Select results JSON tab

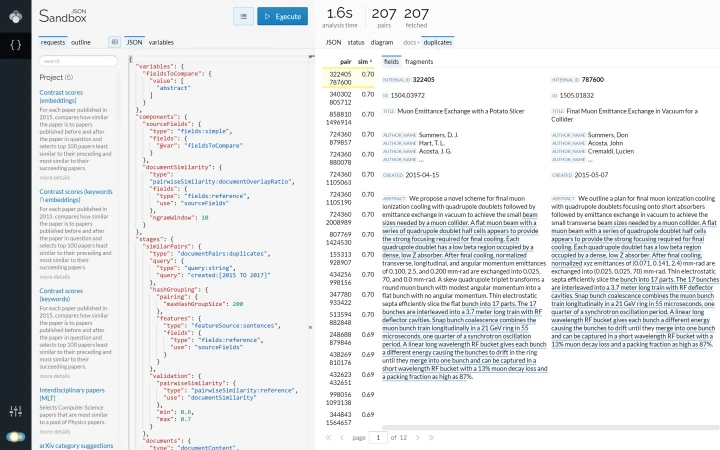(333, 42)
